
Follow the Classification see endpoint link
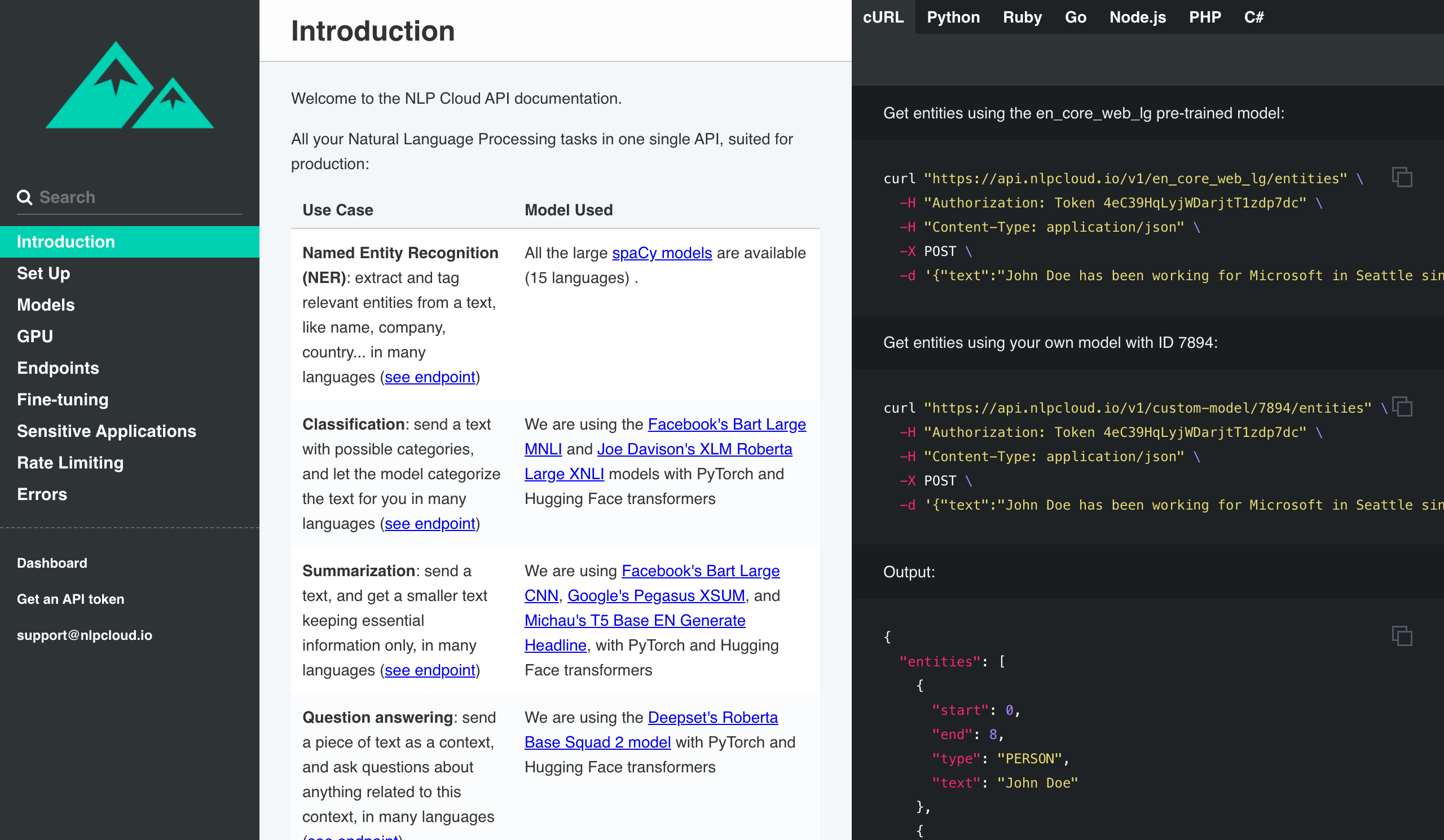[430, 523]
